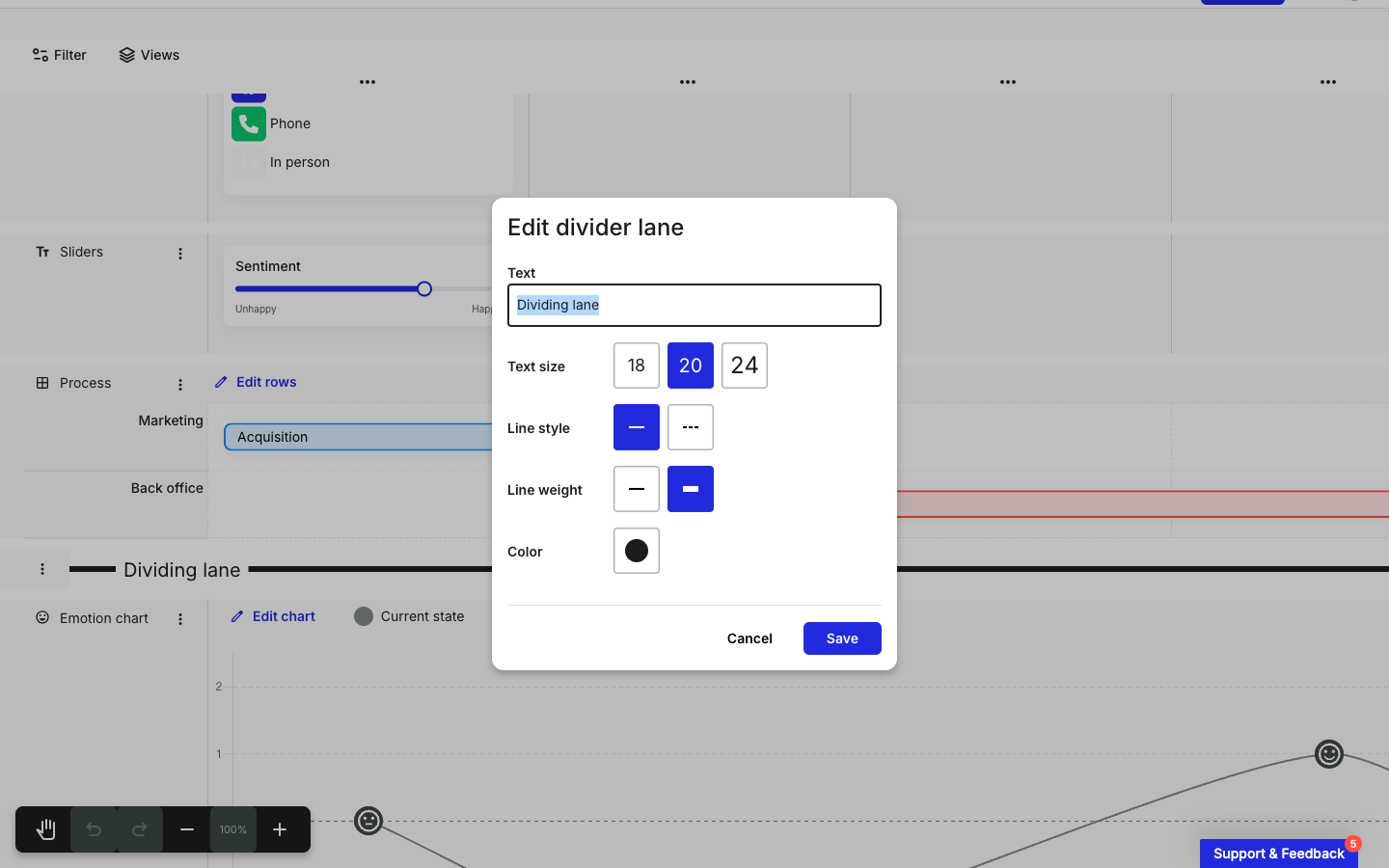Click the smiley emotion point at level 0

point(368,821)
